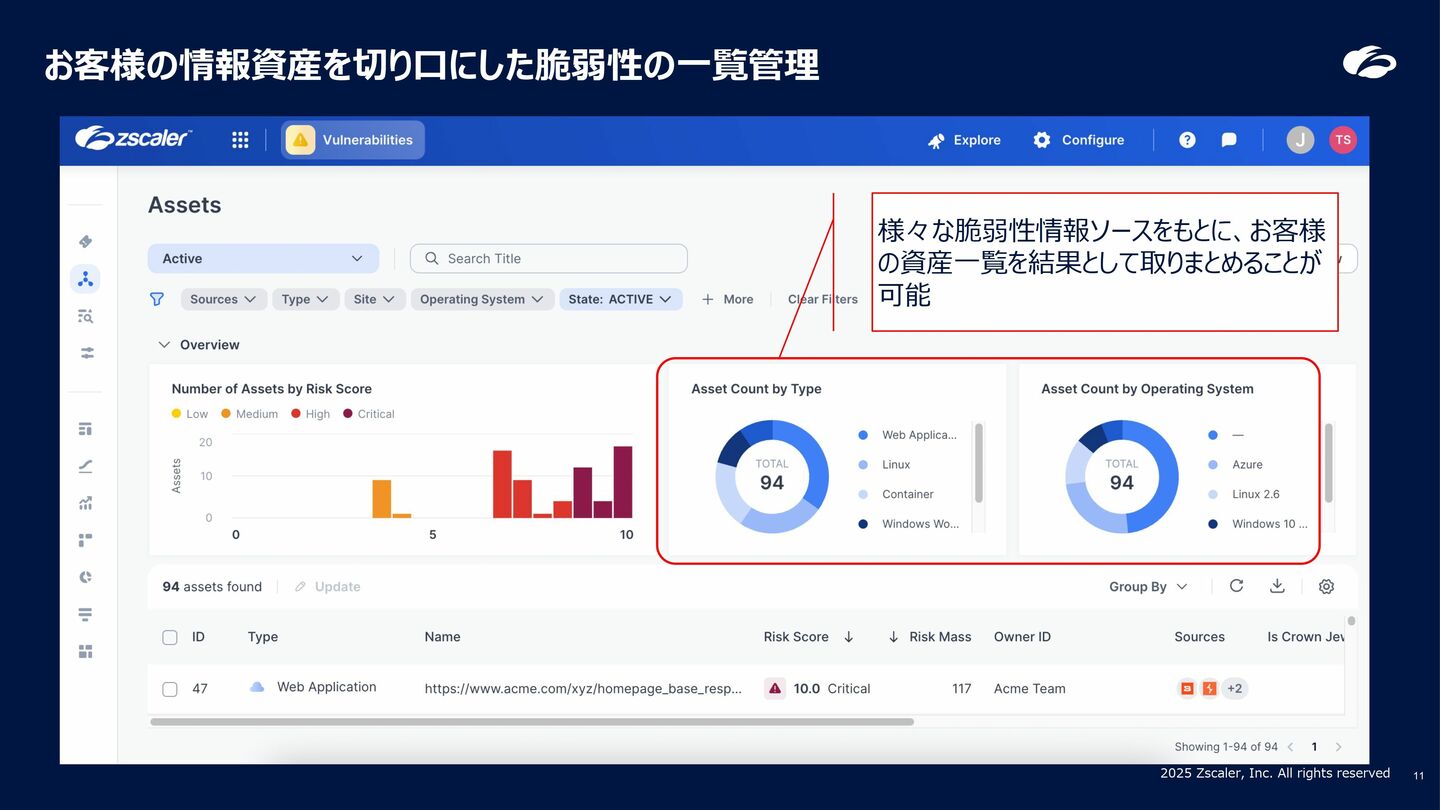Viewport: 1440px width, 810px height.
Task: Toggle the Low risk legend item
Action: click(x=190, y=414)
